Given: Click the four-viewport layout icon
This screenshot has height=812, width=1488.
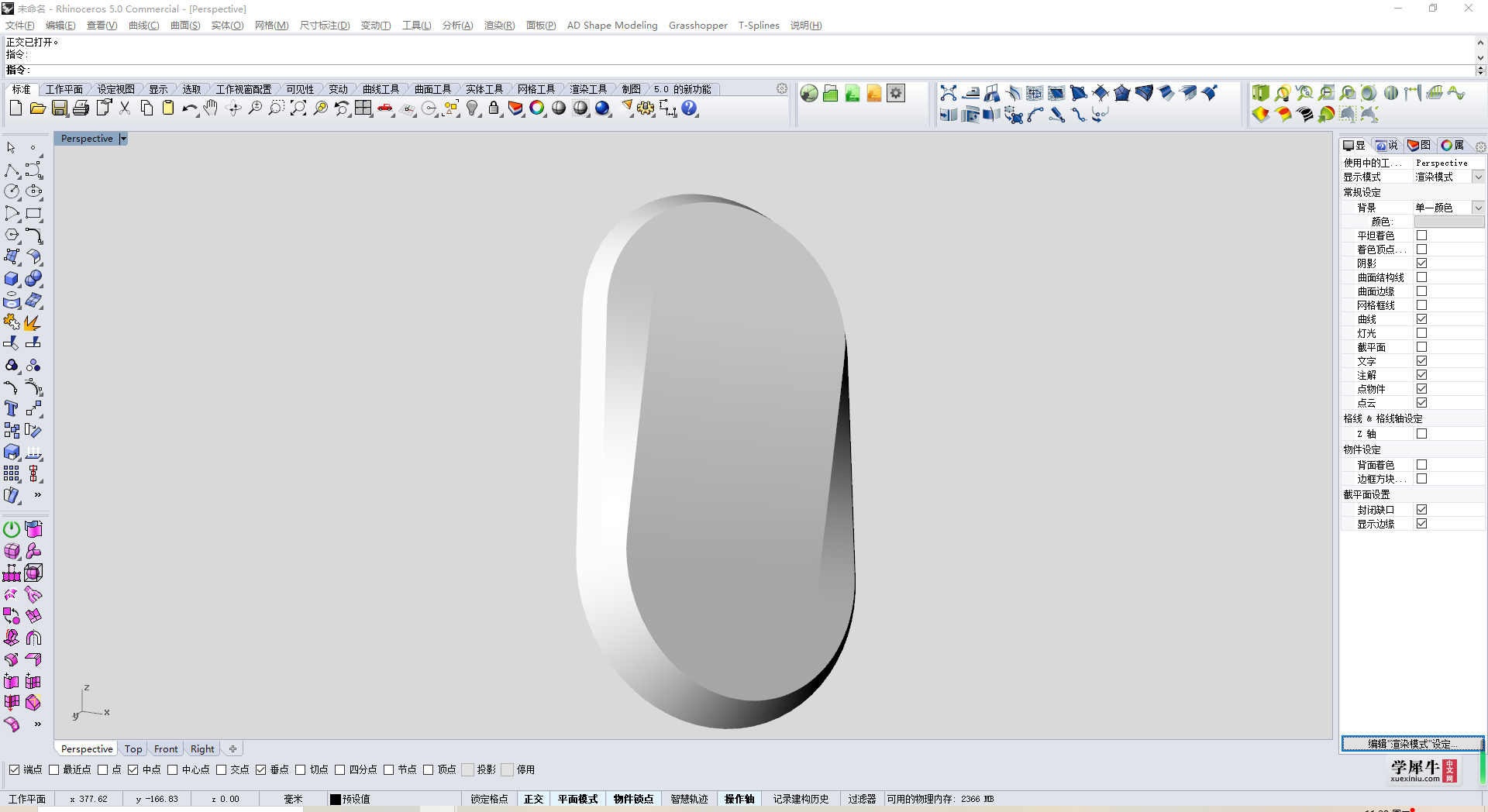Looking at the screenshot, I should [x=363, y=108].
